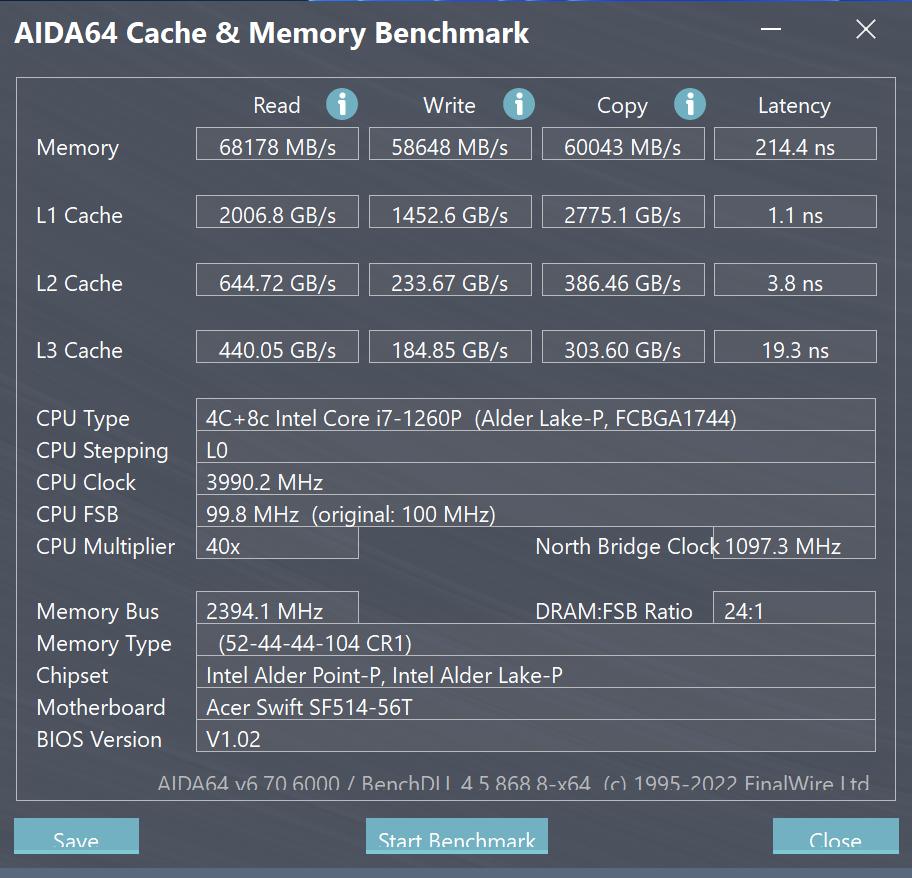Click the info icon next to Write

(x=518, y=104)
